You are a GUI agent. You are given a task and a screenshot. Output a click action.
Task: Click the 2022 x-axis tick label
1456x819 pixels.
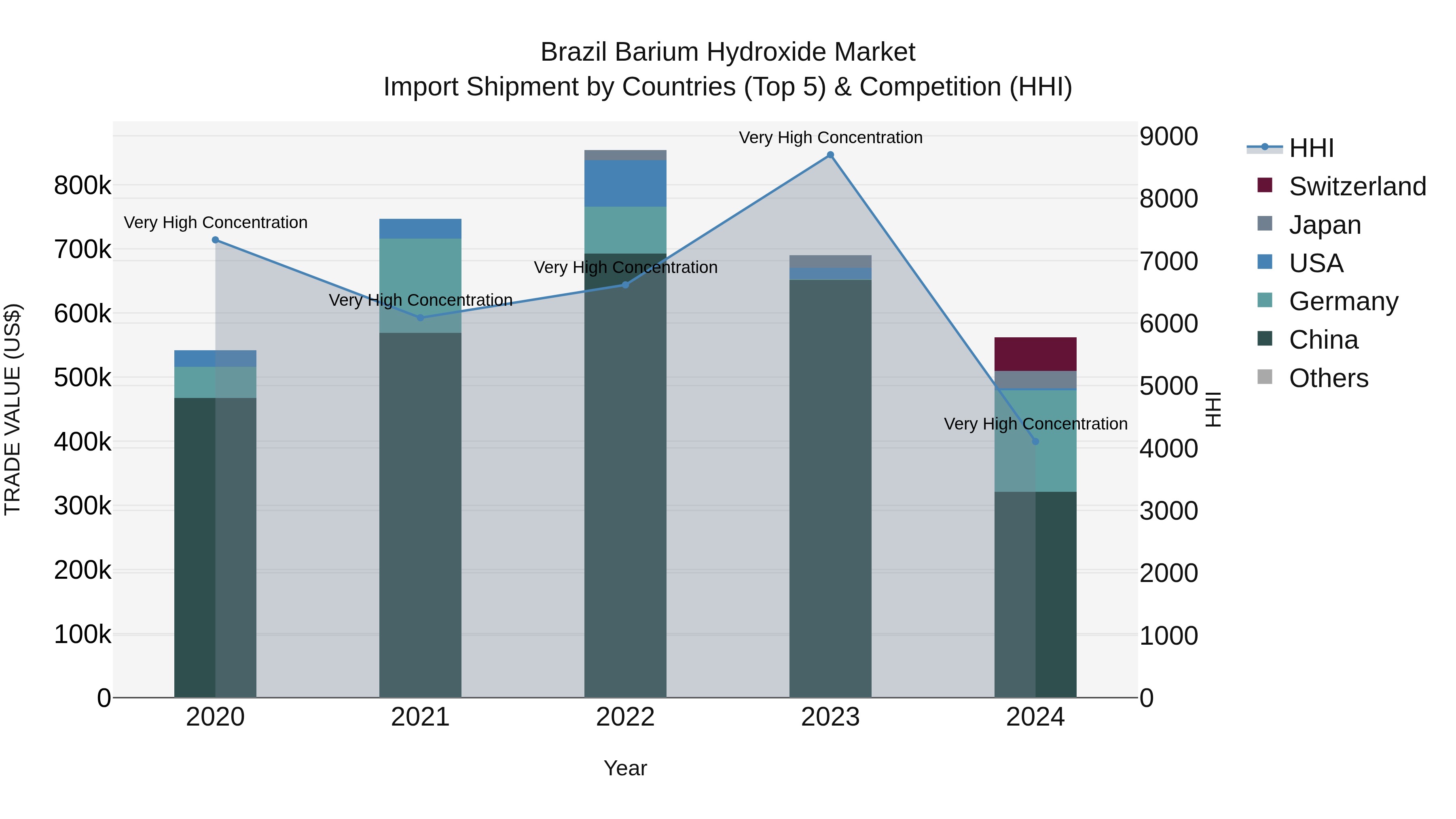(x=625, y=717)
